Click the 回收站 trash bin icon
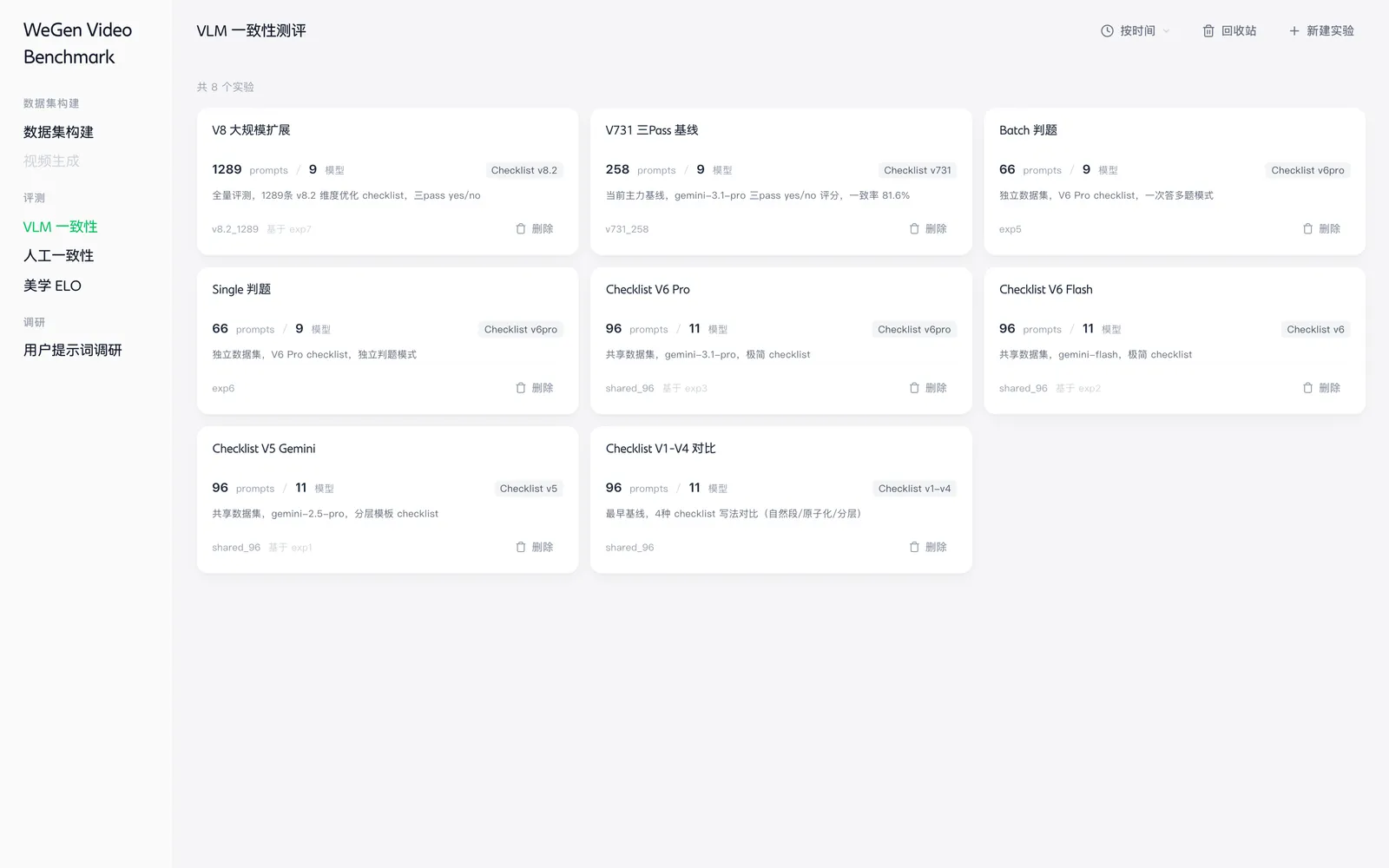 1208,30
